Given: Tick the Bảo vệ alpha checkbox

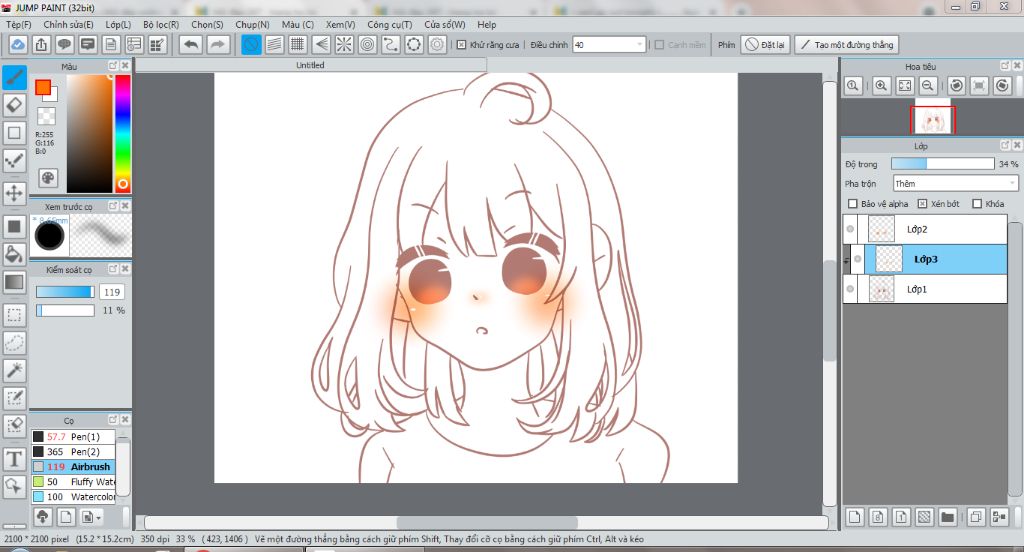Looking at the screenshot, I should coord(852,204).
